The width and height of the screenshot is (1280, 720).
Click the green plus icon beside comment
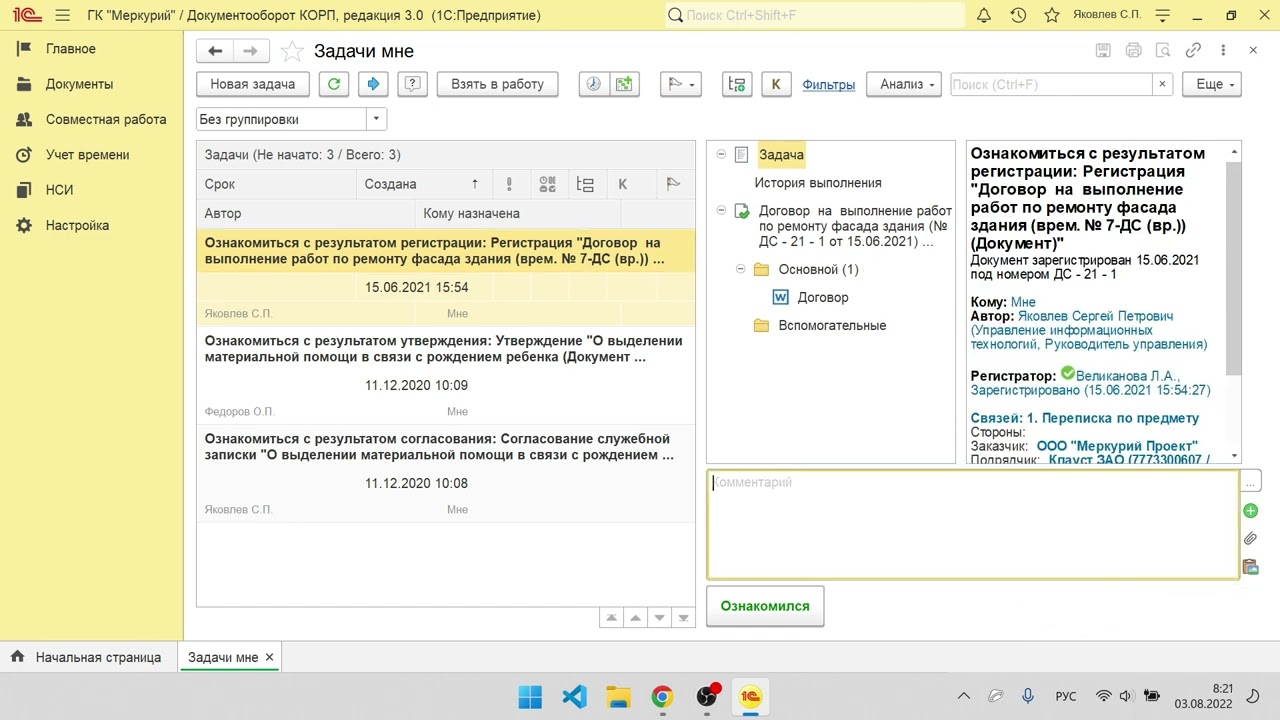pyautogui.click(x=1250, y=511)
